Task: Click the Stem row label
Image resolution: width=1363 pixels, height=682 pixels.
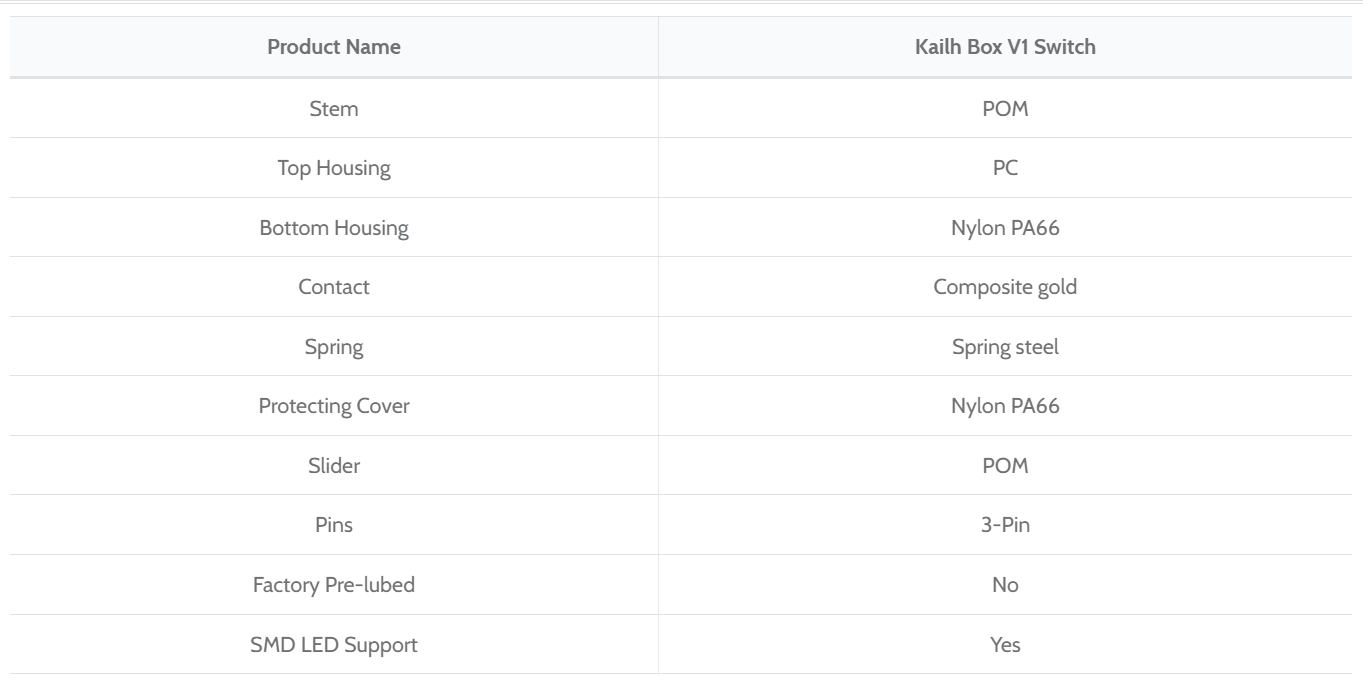Action: 334,108
